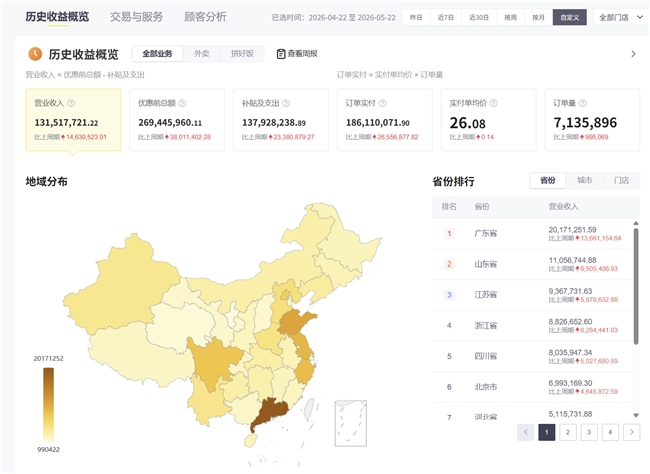Select the 近7日 time range
Image resolution: width=650 pixels, height=474 pixels.
tap(446, 17)
